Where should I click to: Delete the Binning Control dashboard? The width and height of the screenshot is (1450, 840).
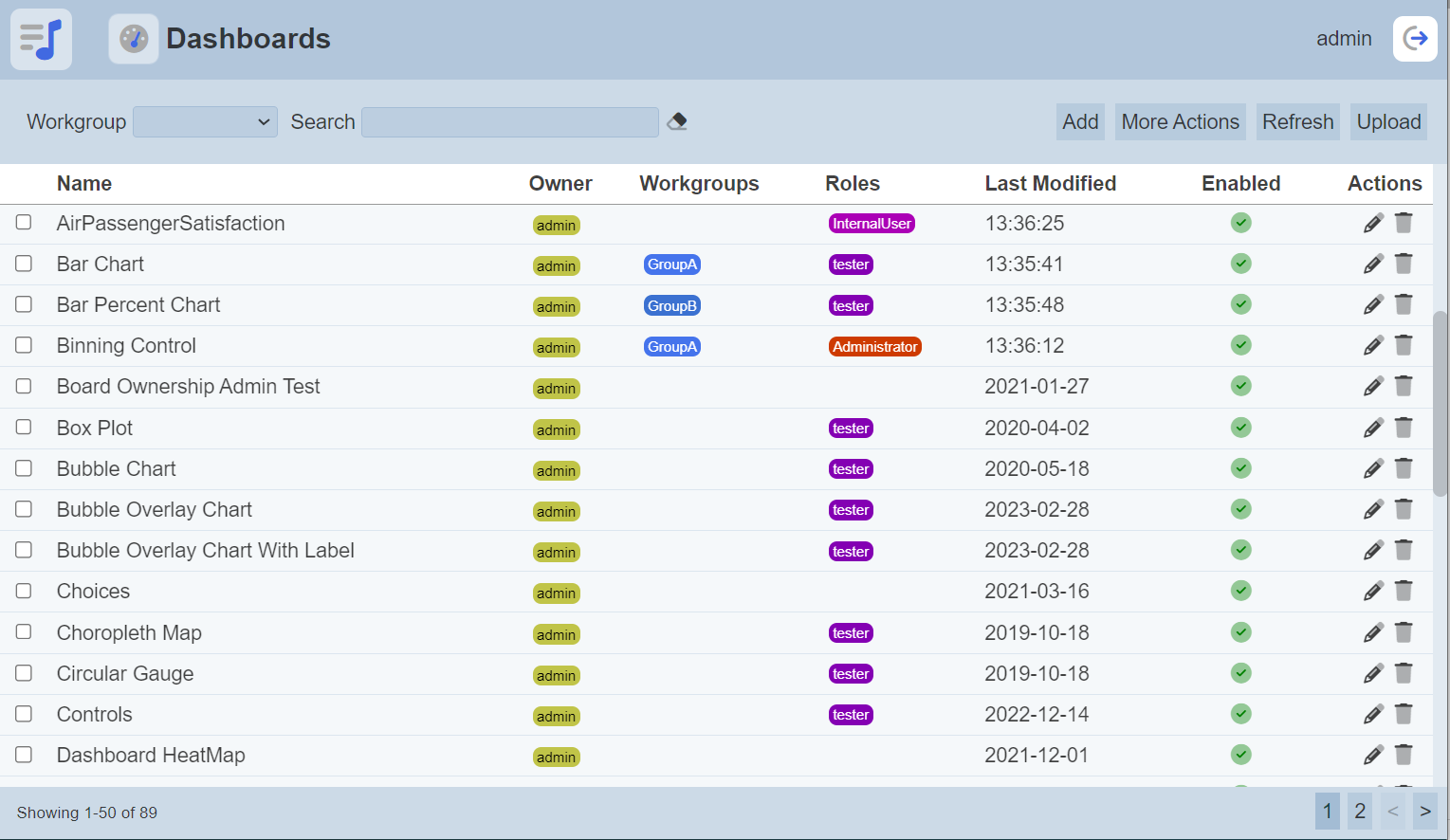click(x=1404, y=345)
